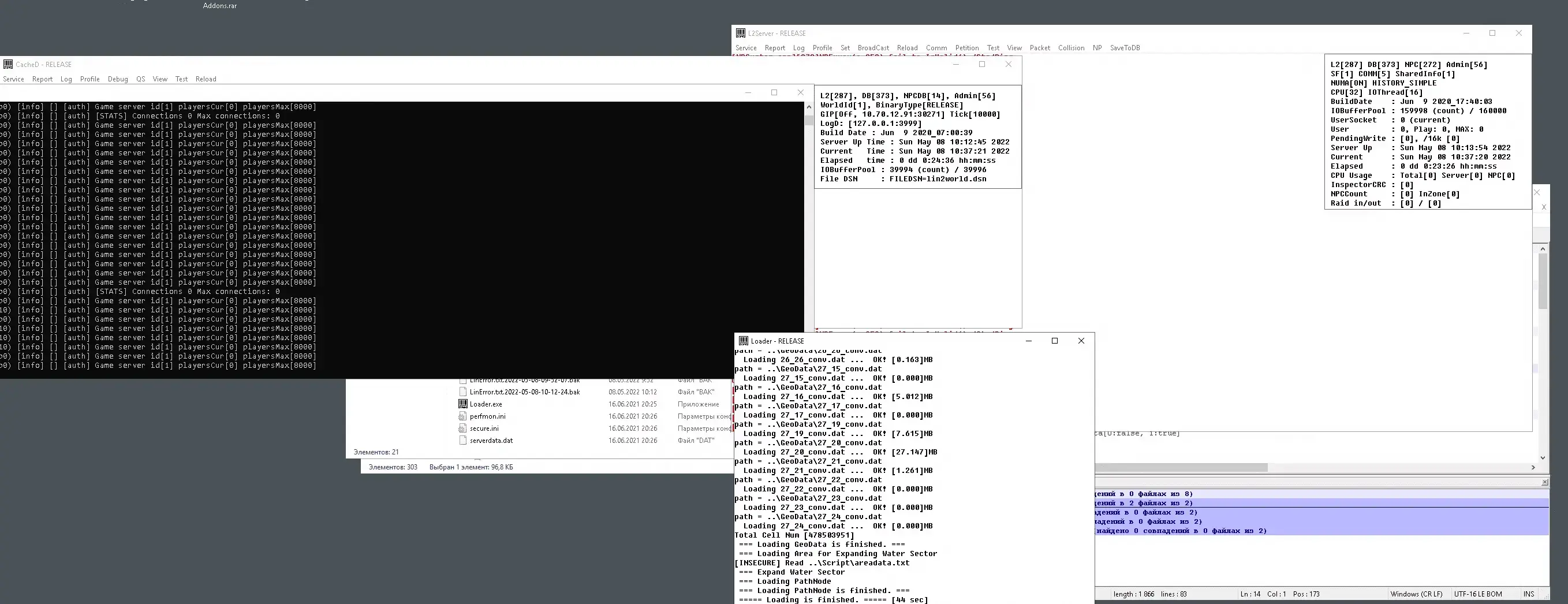Click INS mode indicator in status bar

point(1528,594)
